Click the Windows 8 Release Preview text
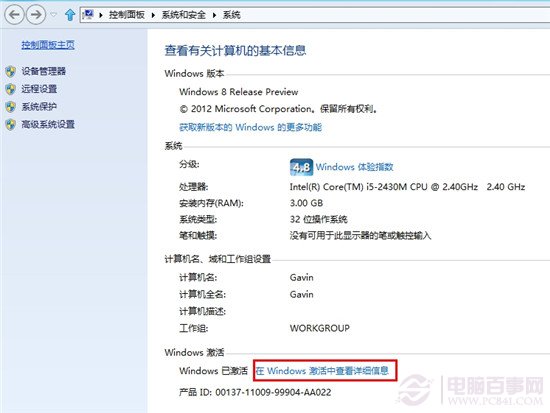Image resolution: width=550 pixels, height=413 pixels. 239,92
